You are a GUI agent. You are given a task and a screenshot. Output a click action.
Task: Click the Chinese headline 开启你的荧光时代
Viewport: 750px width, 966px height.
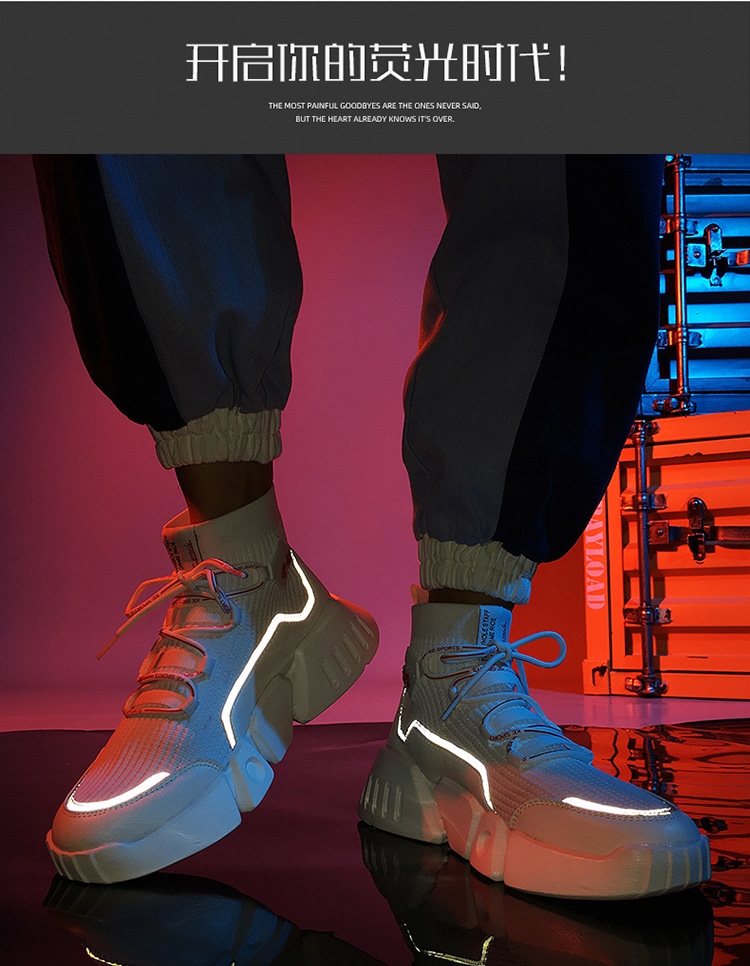[375, 62]
